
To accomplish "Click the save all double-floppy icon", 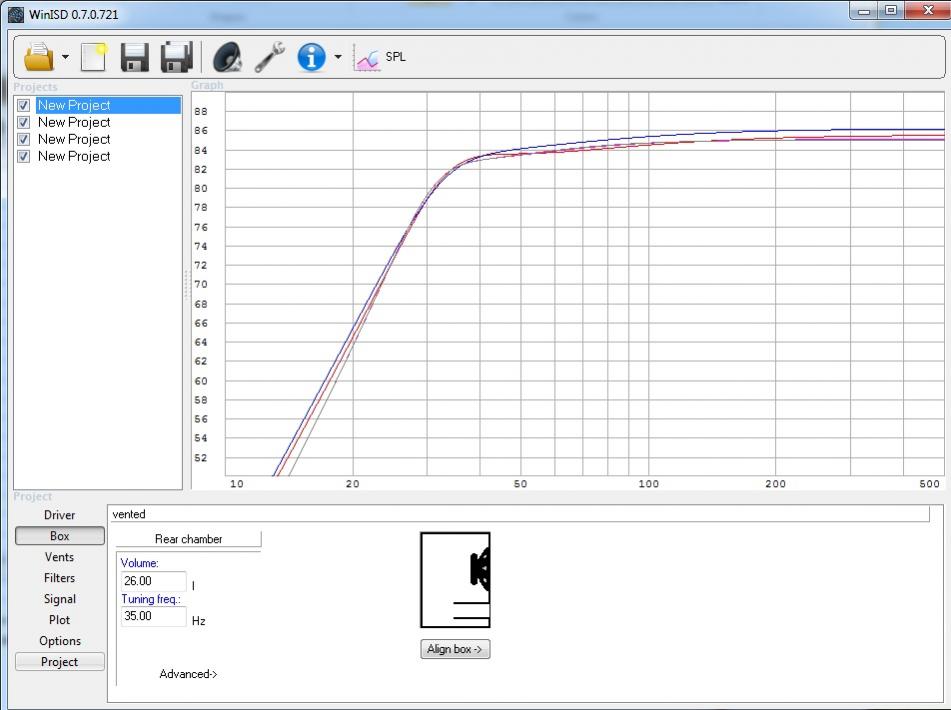I will (x=176, y=57).
